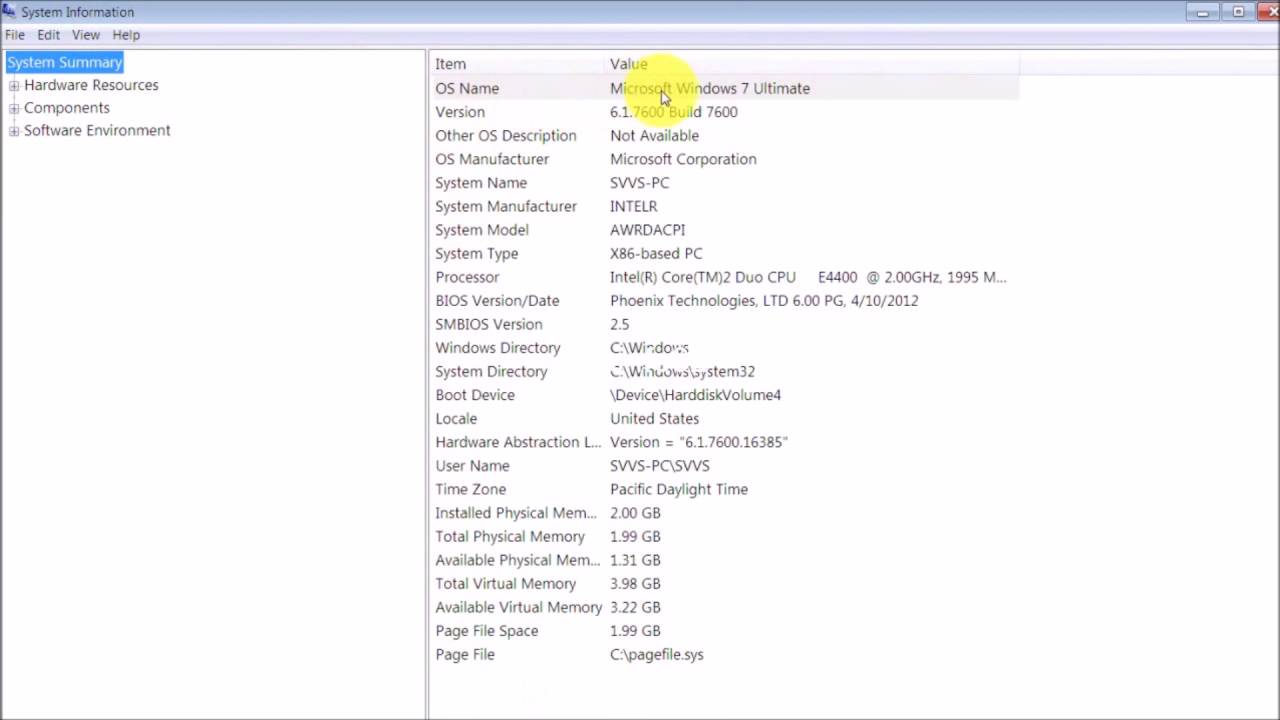Select the Windows Directory row
Image resolution: width=1280 pixels, height=720 pixels.
[x=725, y=348]
